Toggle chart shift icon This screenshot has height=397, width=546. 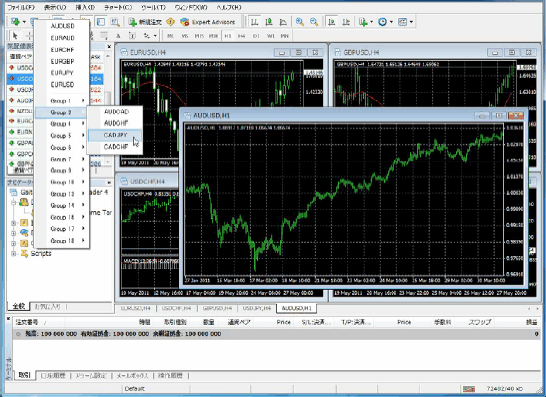pos(346,22)
